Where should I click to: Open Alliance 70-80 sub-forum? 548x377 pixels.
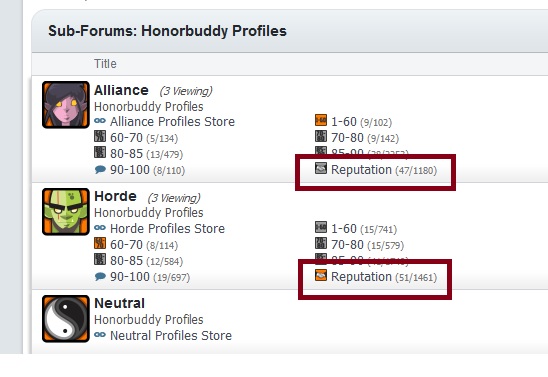[x=347, y=138]
